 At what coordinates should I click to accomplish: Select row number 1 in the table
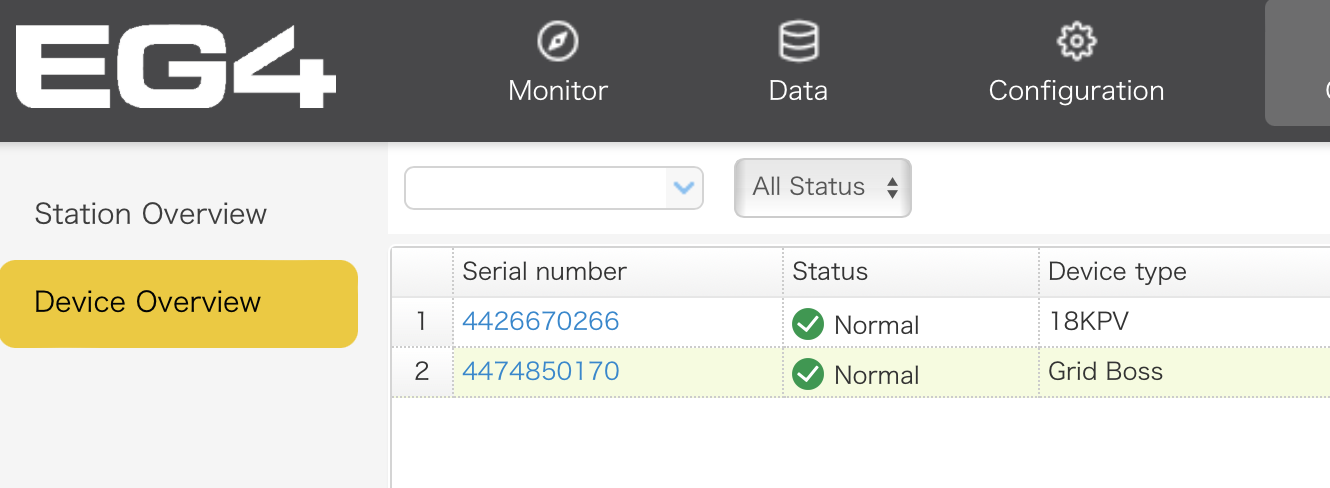pos(421,321)
